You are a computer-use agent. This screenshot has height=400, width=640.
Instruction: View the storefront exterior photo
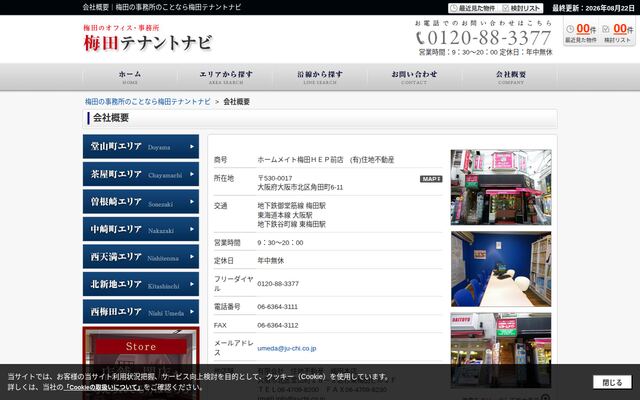(501, 187)
